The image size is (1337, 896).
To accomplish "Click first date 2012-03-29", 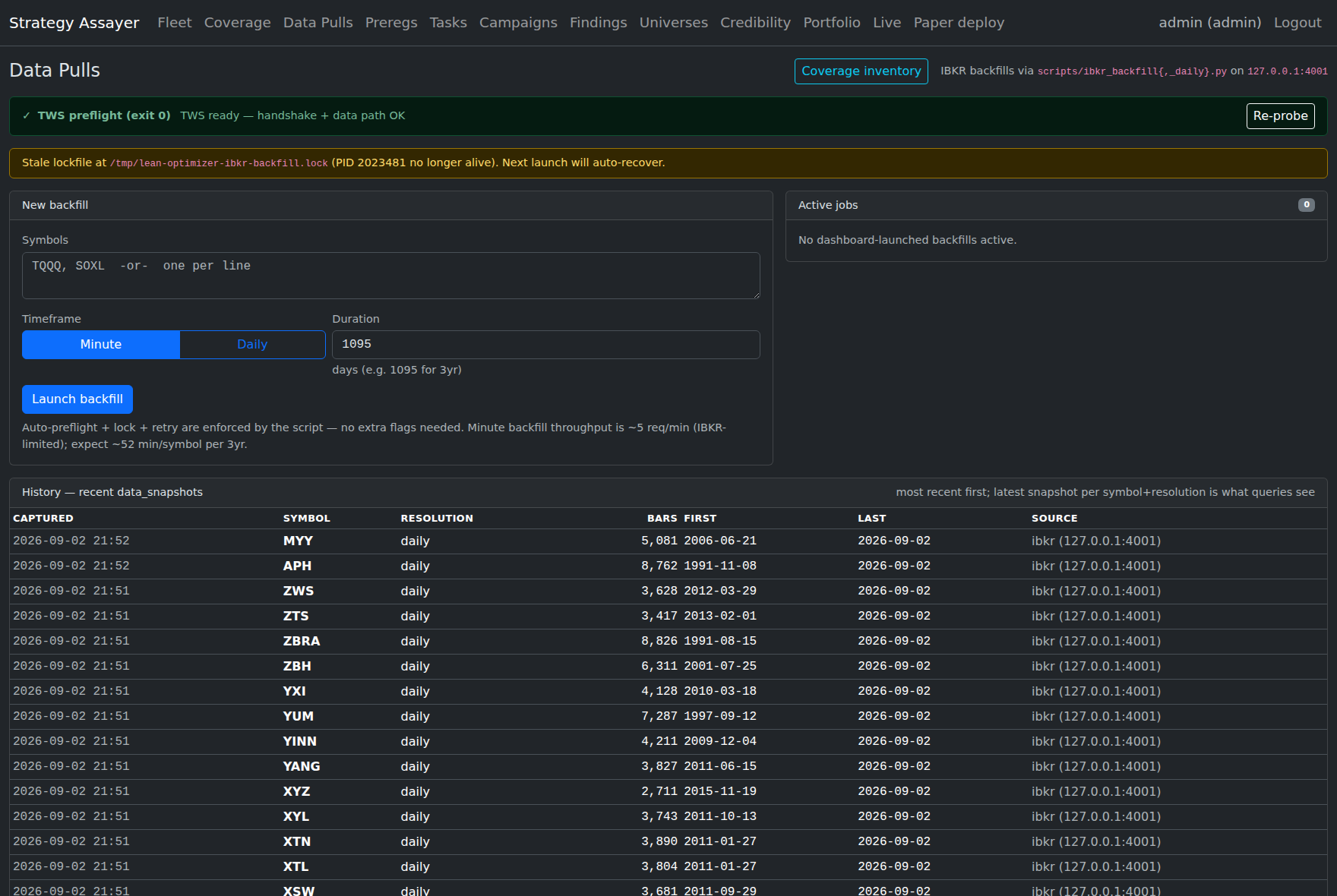I will pyautogui.click(x=720, y=592).
